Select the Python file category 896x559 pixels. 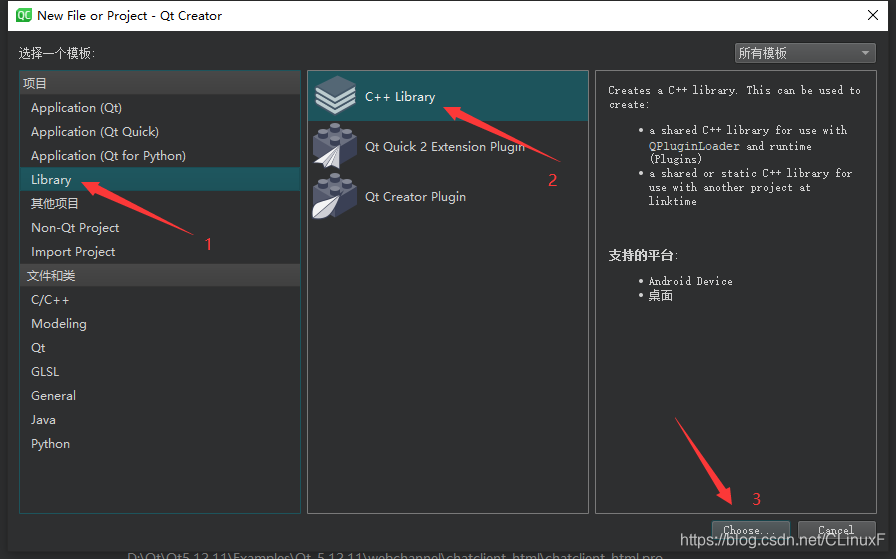pos(160,444)
